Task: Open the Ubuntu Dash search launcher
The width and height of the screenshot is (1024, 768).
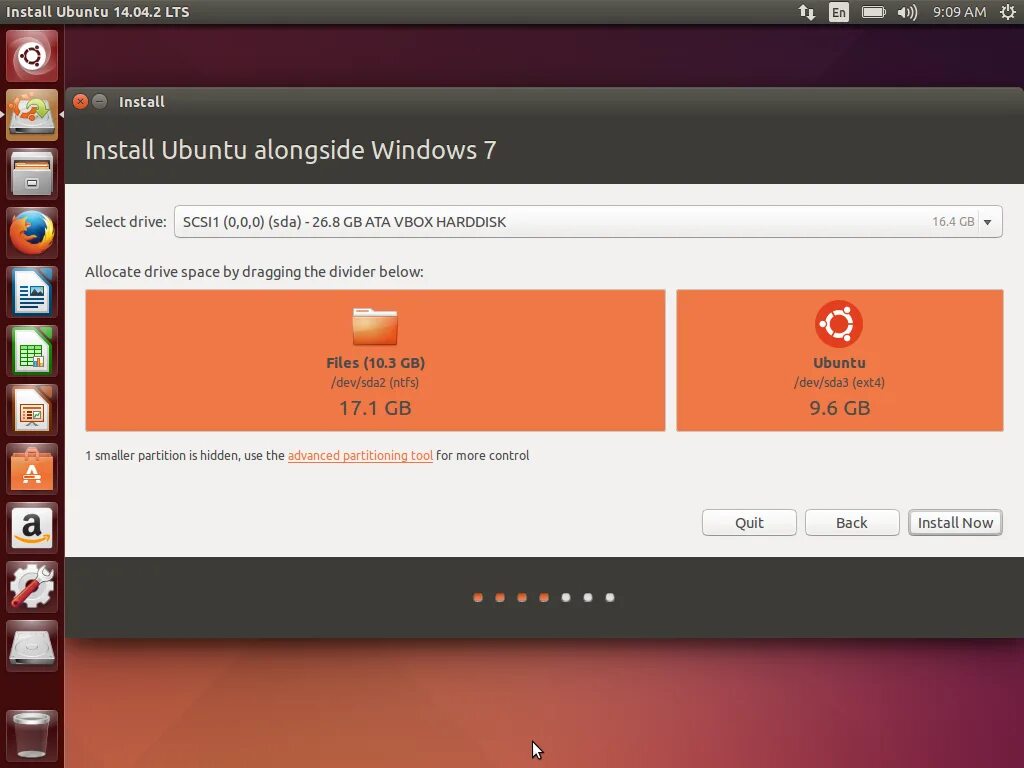Action: coord(31,56)
